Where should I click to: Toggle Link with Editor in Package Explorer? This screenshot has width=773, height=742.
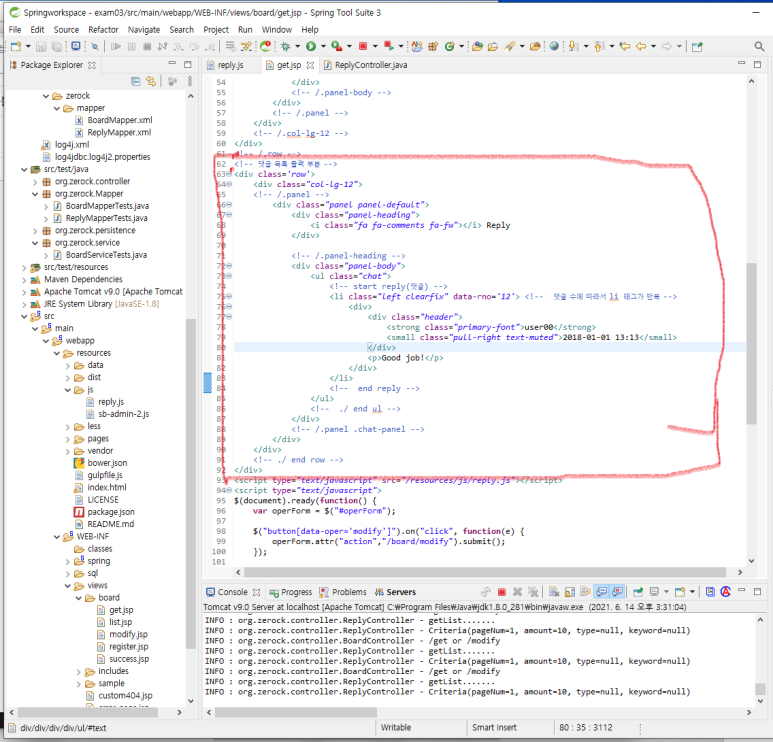tap(151, 81)
